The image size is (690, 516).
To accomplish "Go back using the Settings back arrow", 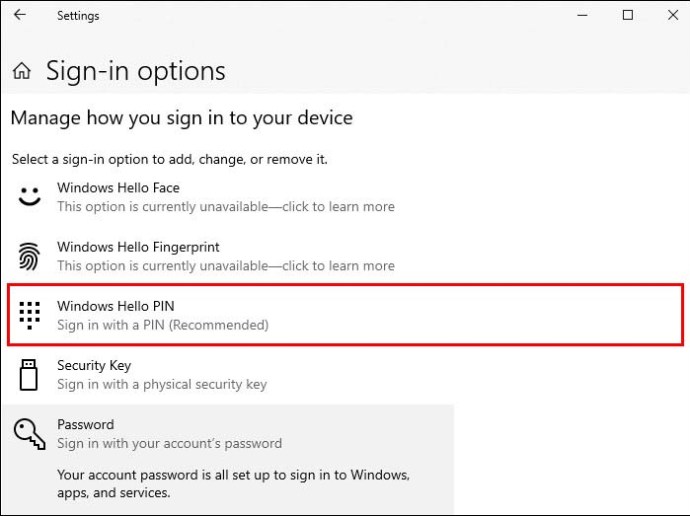I will [20, 15].
